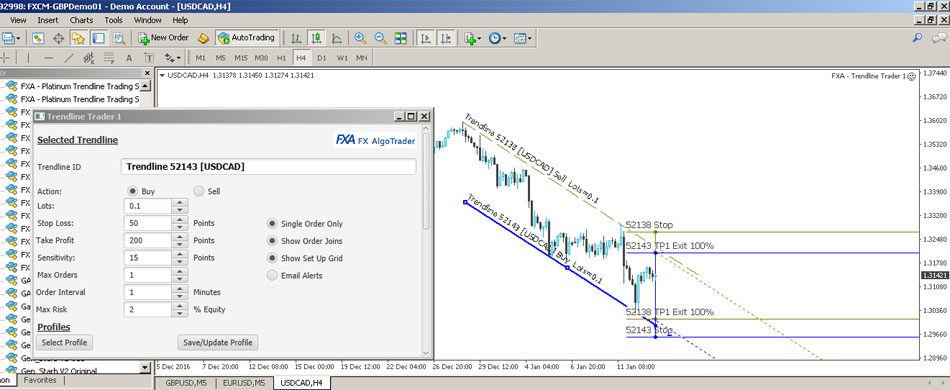This screenshot has height=390, width=950.
Task: Click the Save/Update Profile button
Action: (218, 343)
